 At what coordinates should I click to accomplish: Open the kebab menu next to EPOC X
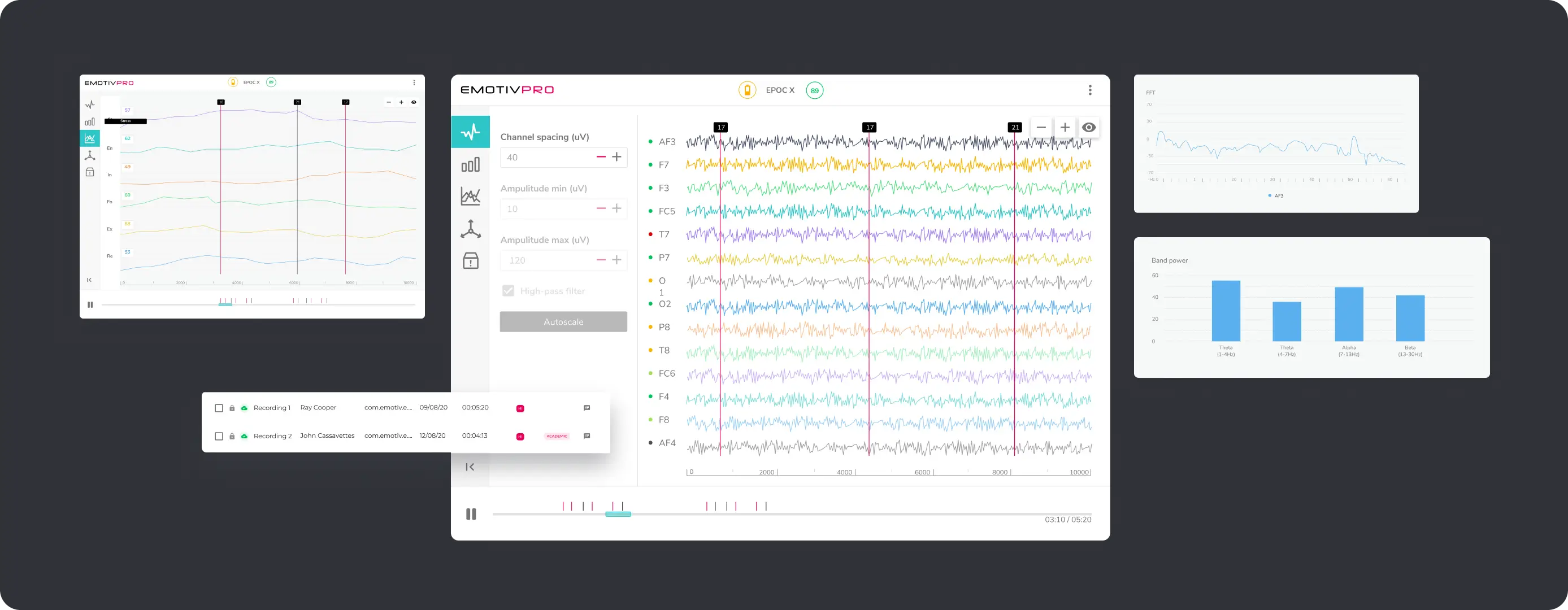click(x=1090, y=89)
